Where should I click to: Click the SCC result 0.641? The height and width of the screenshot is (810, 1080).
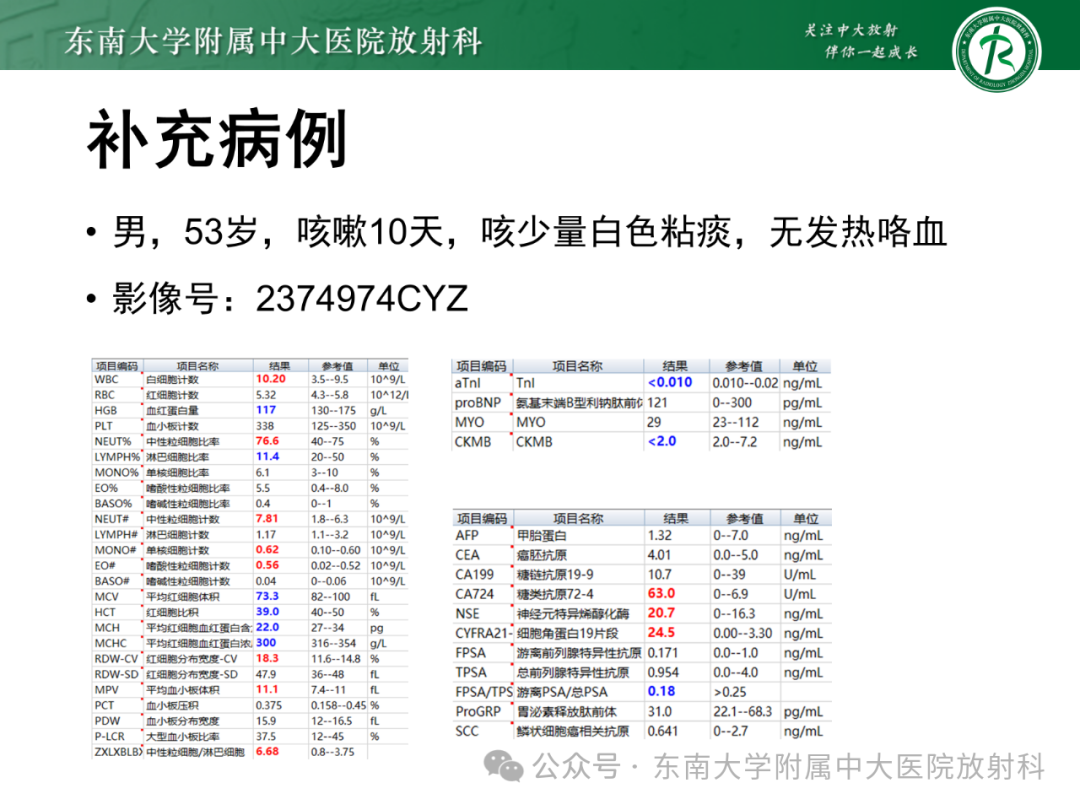coord(663,731)
